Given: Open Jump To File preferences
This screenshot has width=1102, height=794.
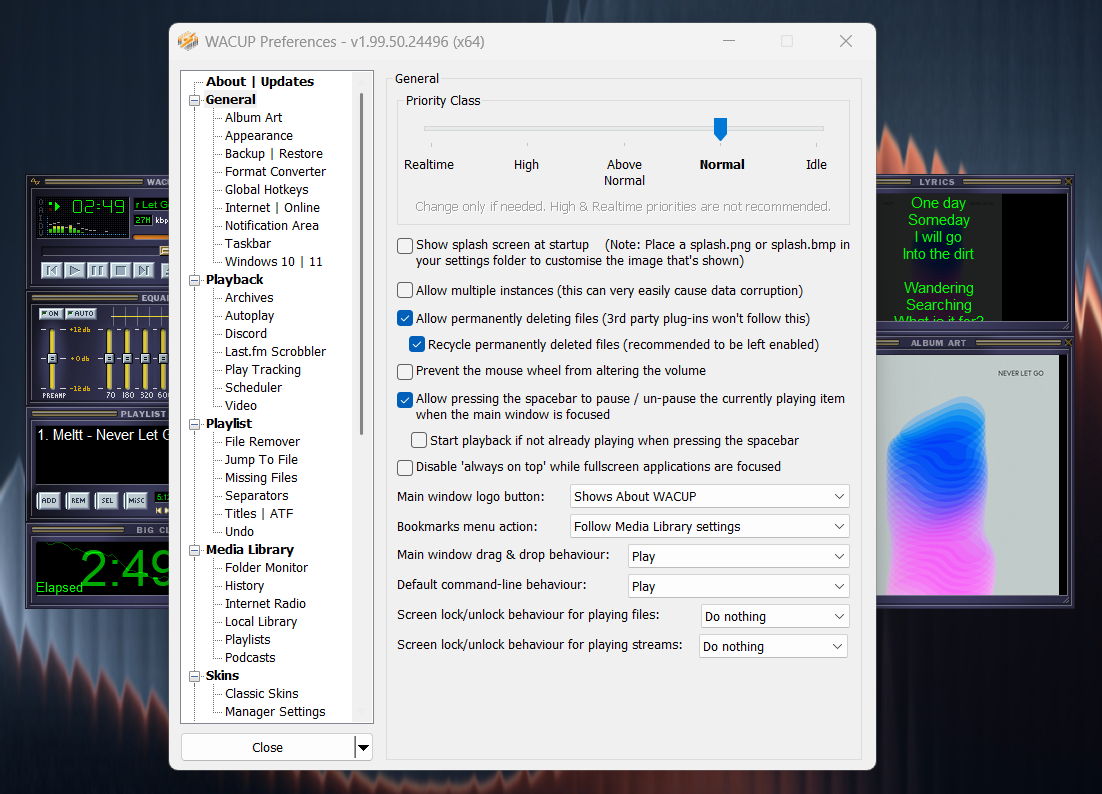Looking at the screenshot, I should point(261,460).
